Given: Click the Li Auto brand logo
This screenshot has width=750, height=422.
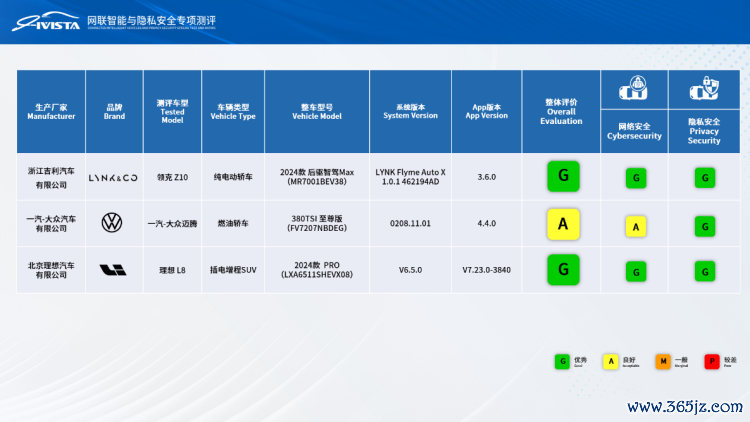Looking at the screenshot, I should pos(113,270).
